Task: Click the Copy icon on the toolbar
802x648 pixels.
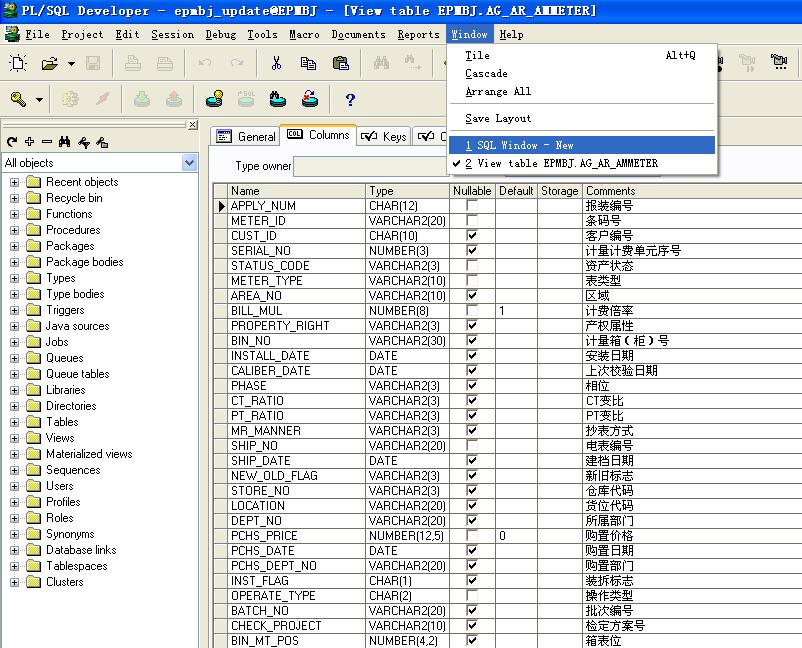Action: click(308, 63)
